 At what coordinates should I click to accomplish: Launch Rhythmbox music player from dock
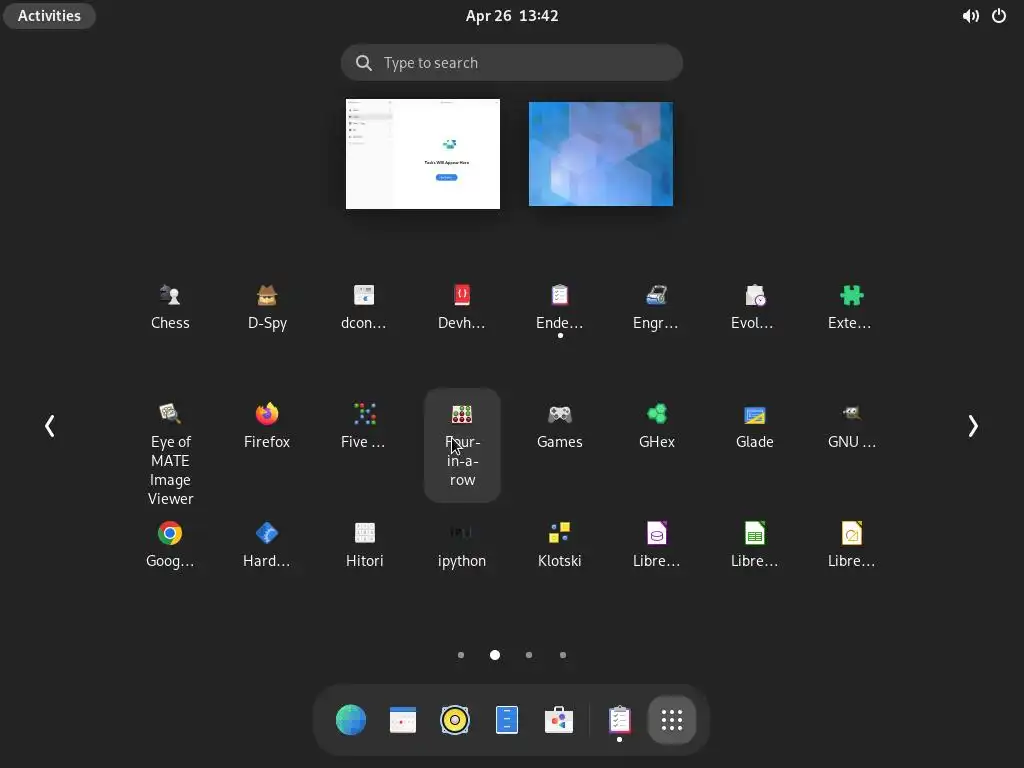(x=455, y=720)
